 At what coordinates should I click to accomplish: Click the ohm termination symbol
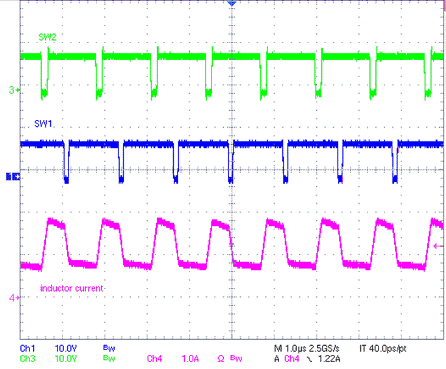click(x=221, y=359)
